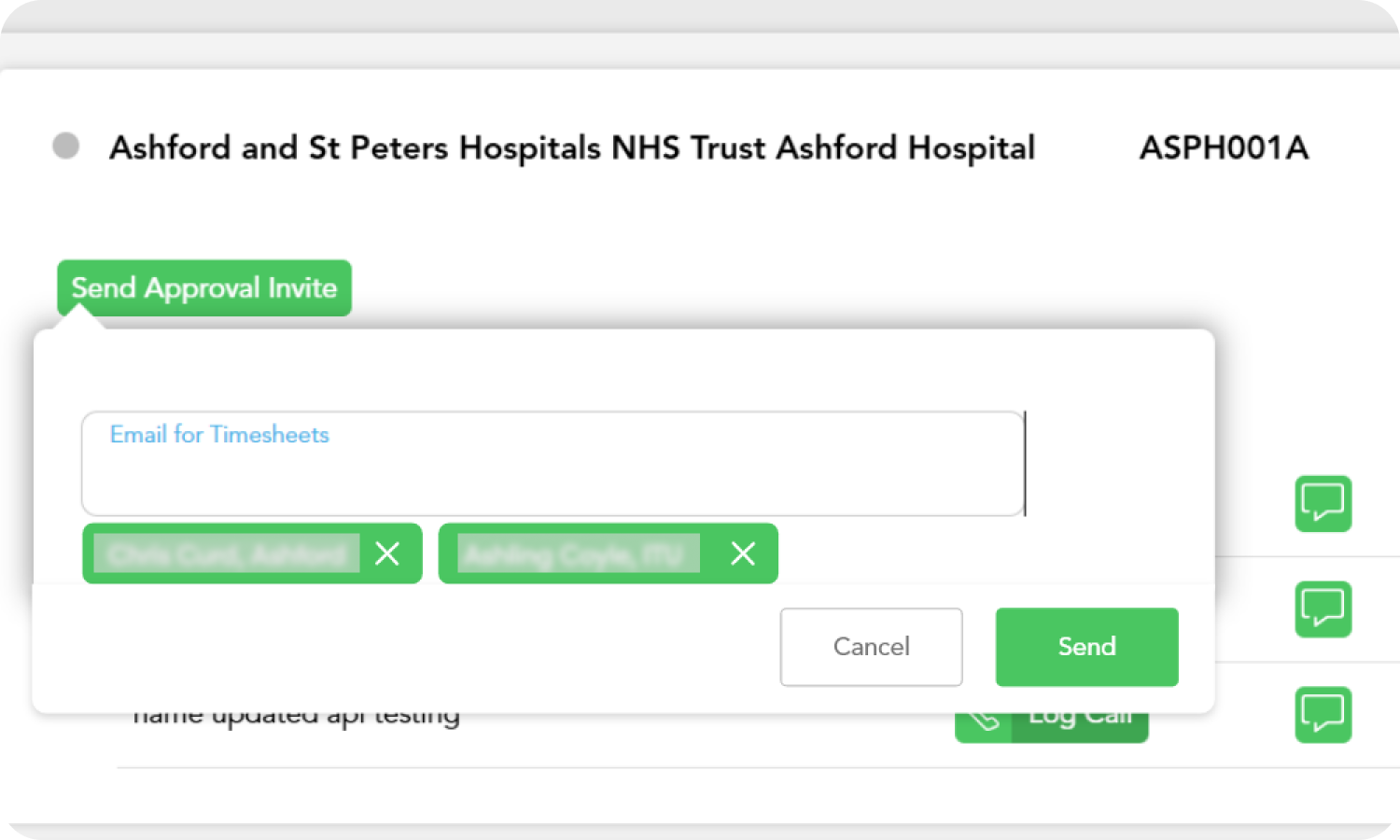The image size is (1400, 840).
Task: Focus the Email for Timesheets field
Action: (x=553, y=476)
